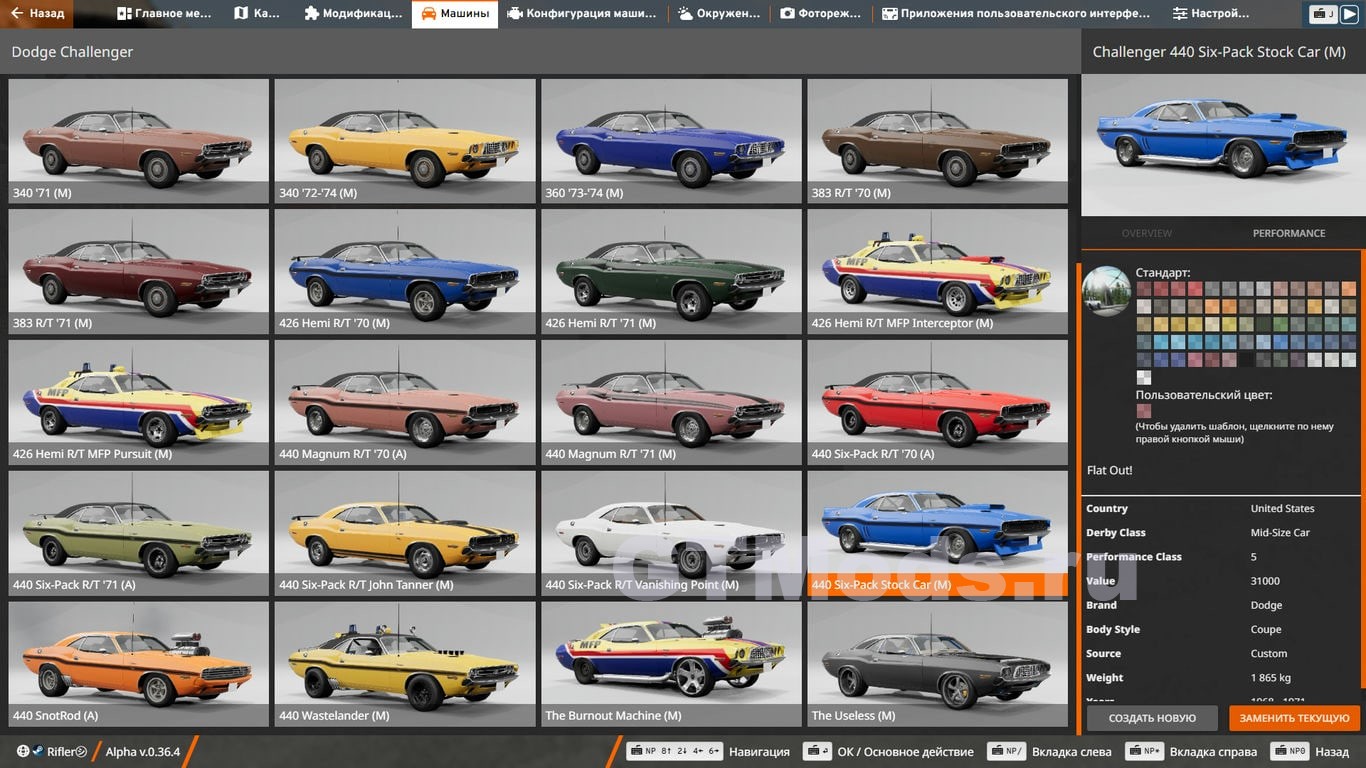Switch to the Фоторежим camera tab
Image resolution: width=1366 pixels, height=768 pixels.
click(x=820, y=14)
